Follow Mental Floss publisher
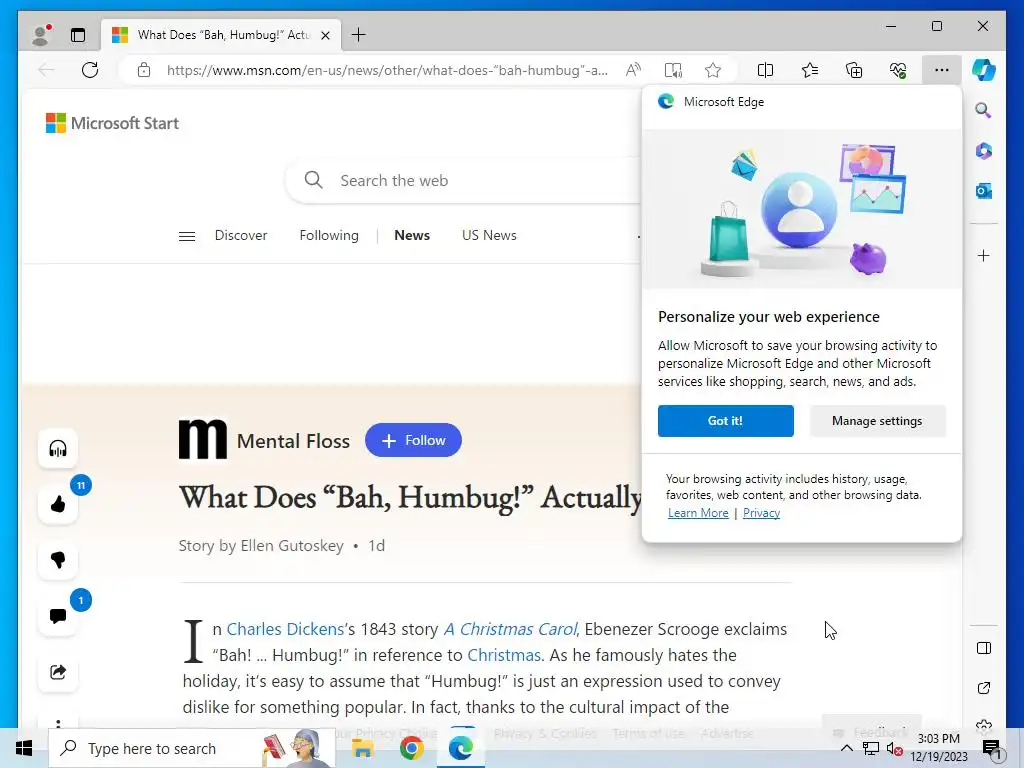 pos(413,440)
